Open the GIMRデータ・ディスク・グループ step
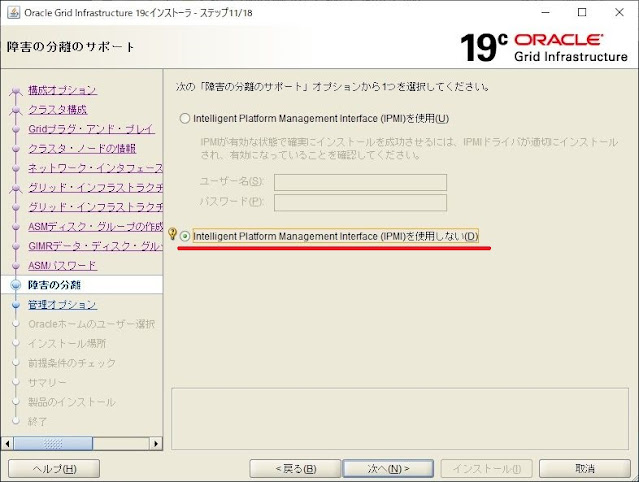The width and height of the screenshot is (639, 482). 95,246
